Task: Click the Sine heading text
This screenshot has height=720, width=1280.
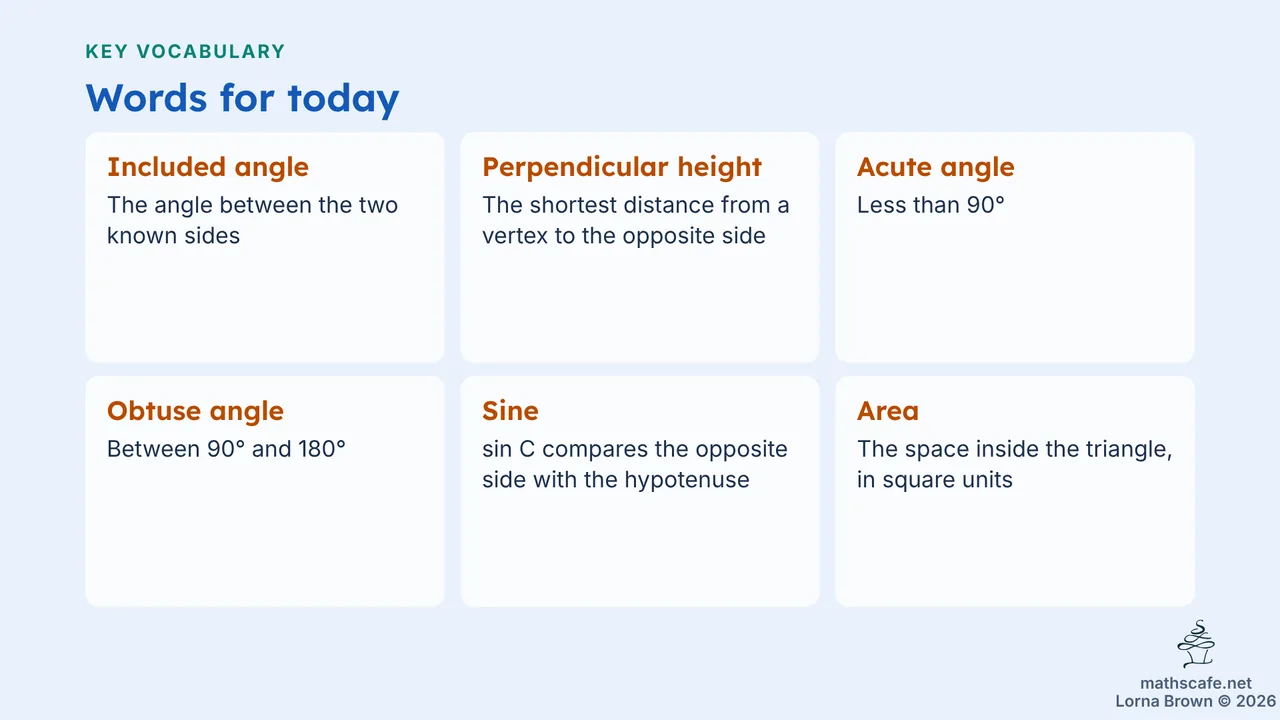Action: pos(510,411)
